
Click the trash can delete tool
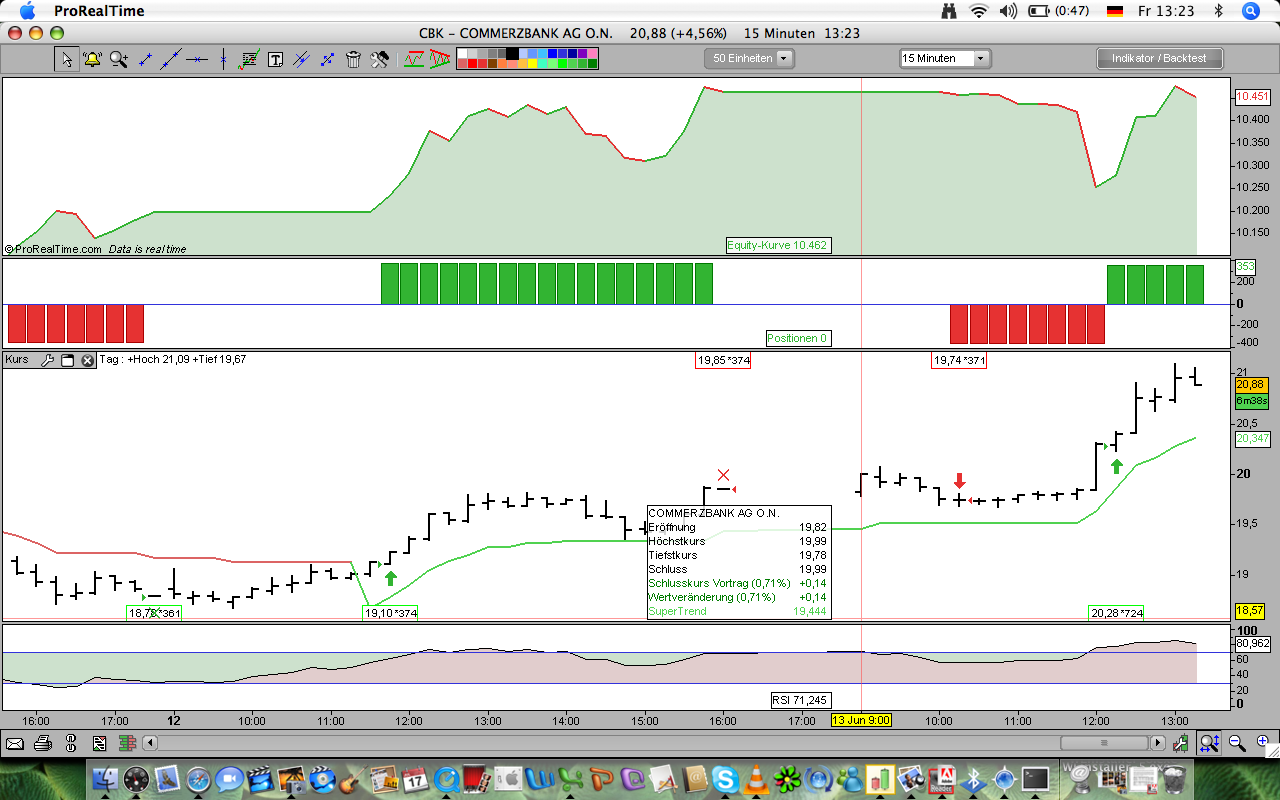pos(353,59)
